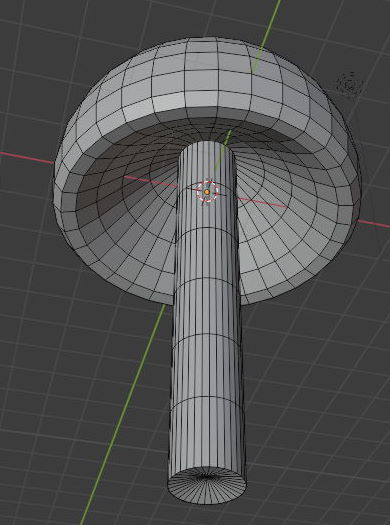Select the dotted point light object
Image resolution: width=390 pixels, height=525 pixels.
[x=349, y=84]
